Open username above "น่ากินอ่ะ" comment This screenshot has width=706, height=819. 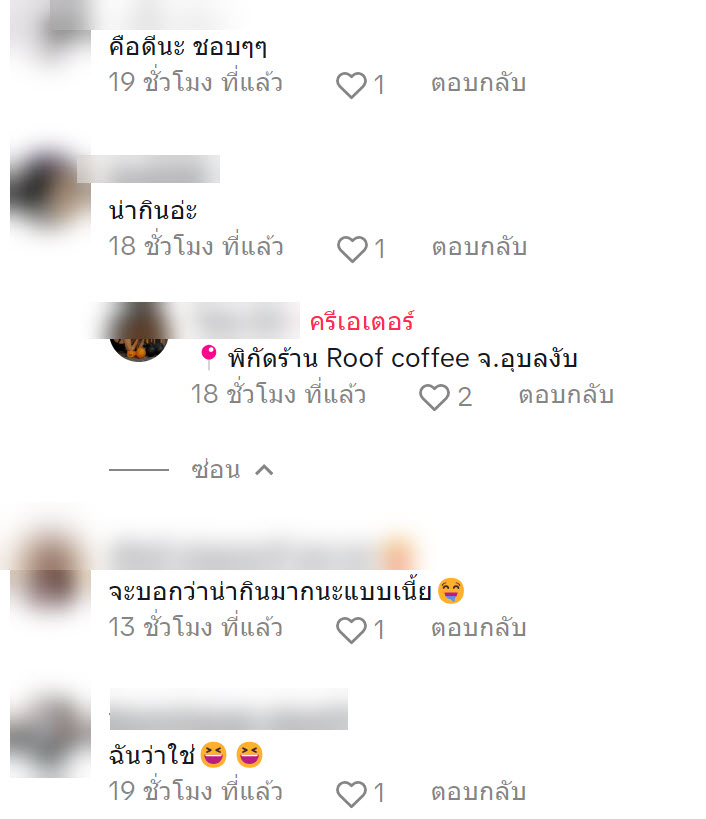148,169
